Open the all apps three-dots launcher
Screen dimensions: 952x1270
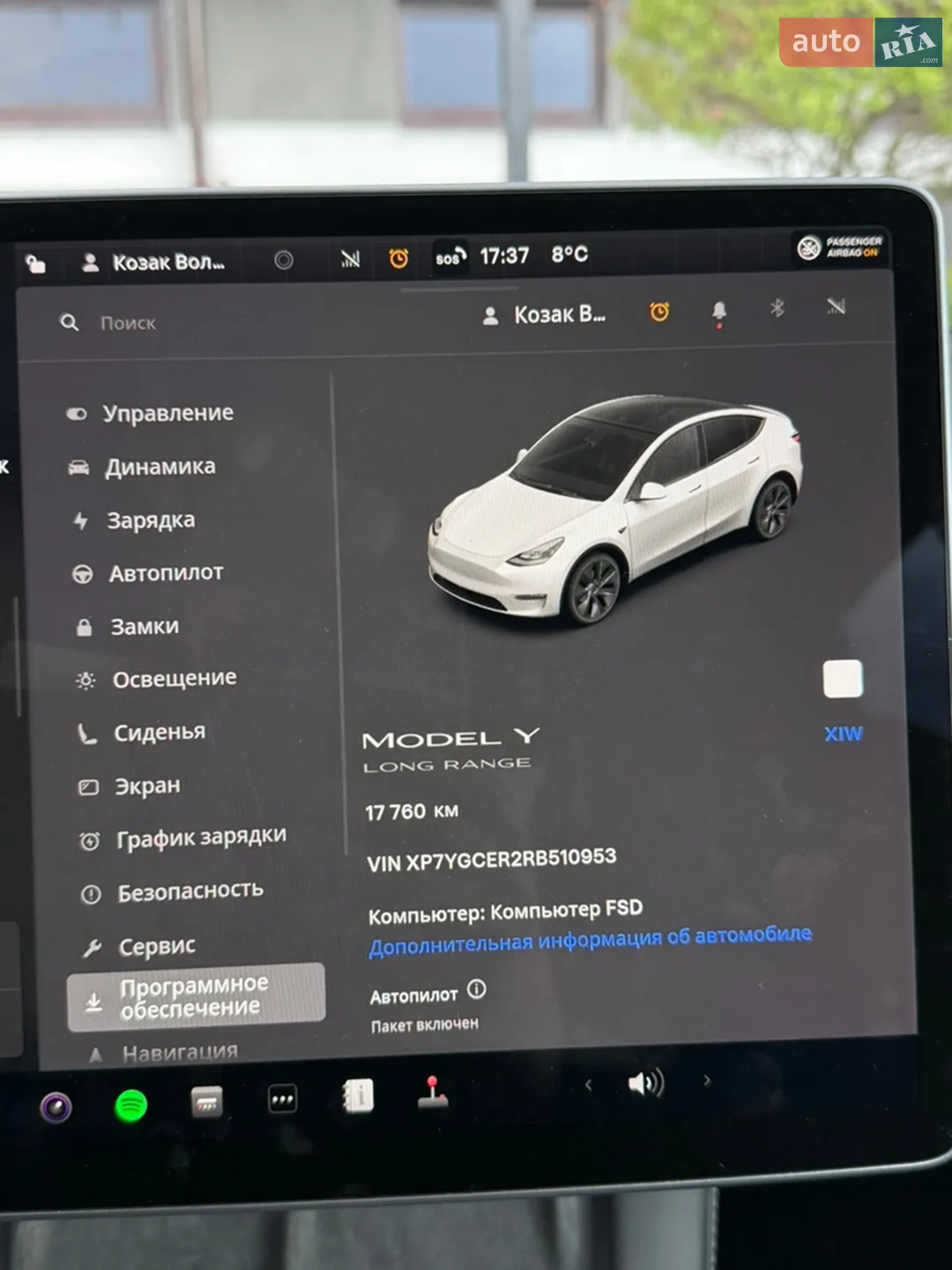tap(282, 1099)
